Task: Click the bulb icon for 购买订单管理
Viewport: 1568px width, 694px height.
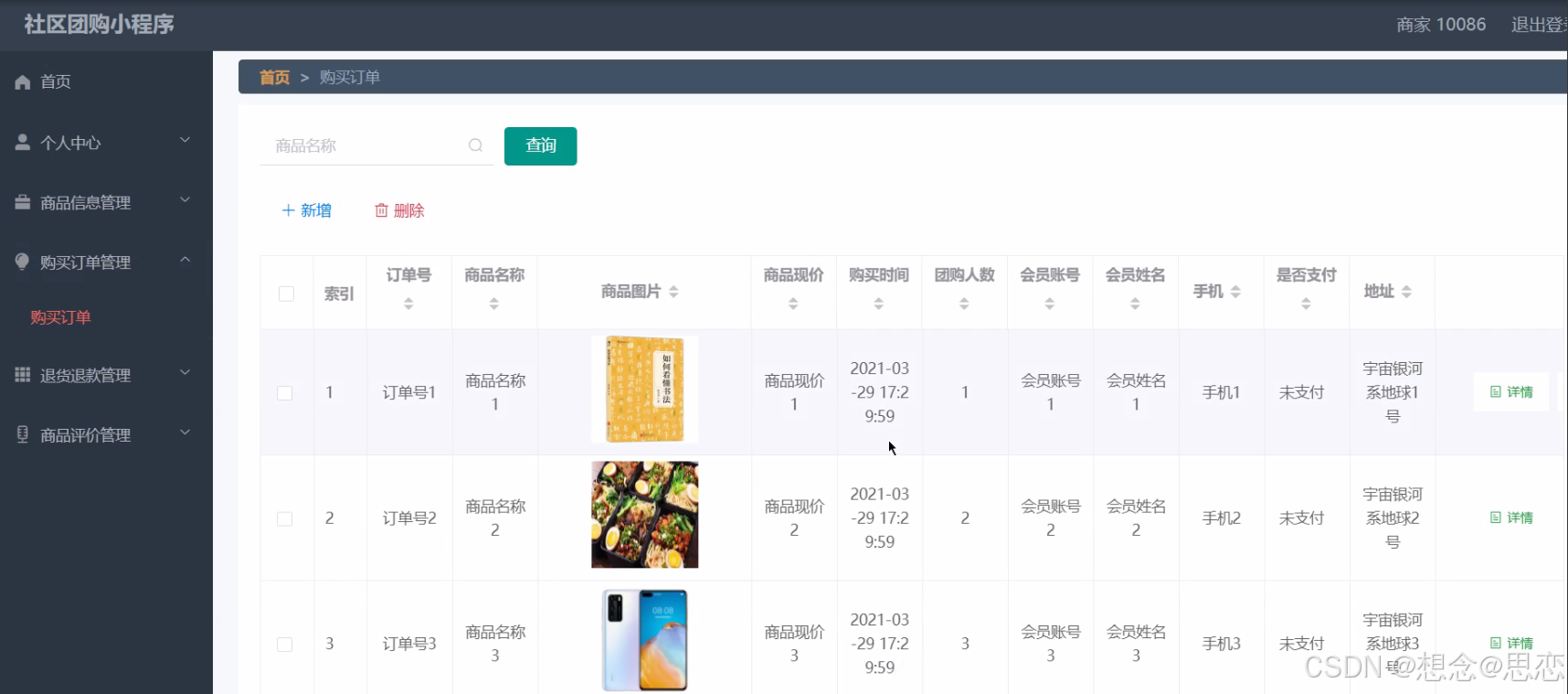Action: [23, 262]
